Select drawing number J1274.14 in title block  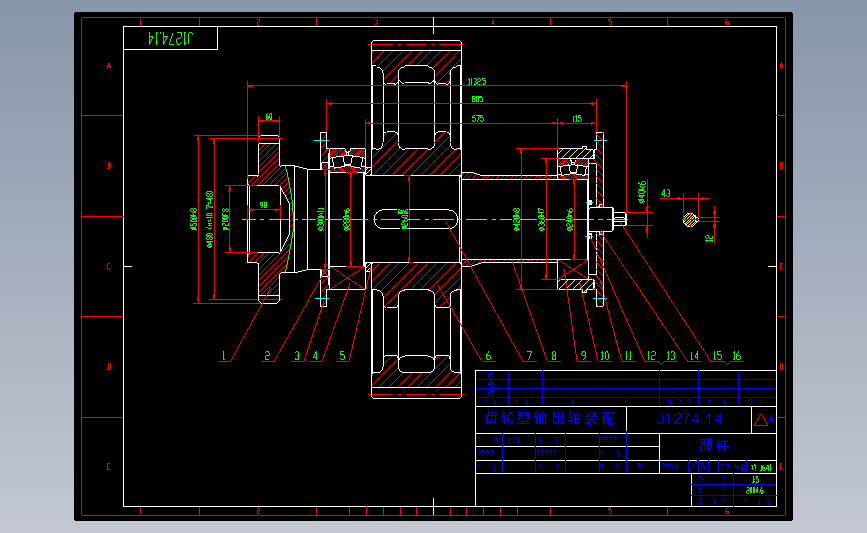[x=690, y=419]
